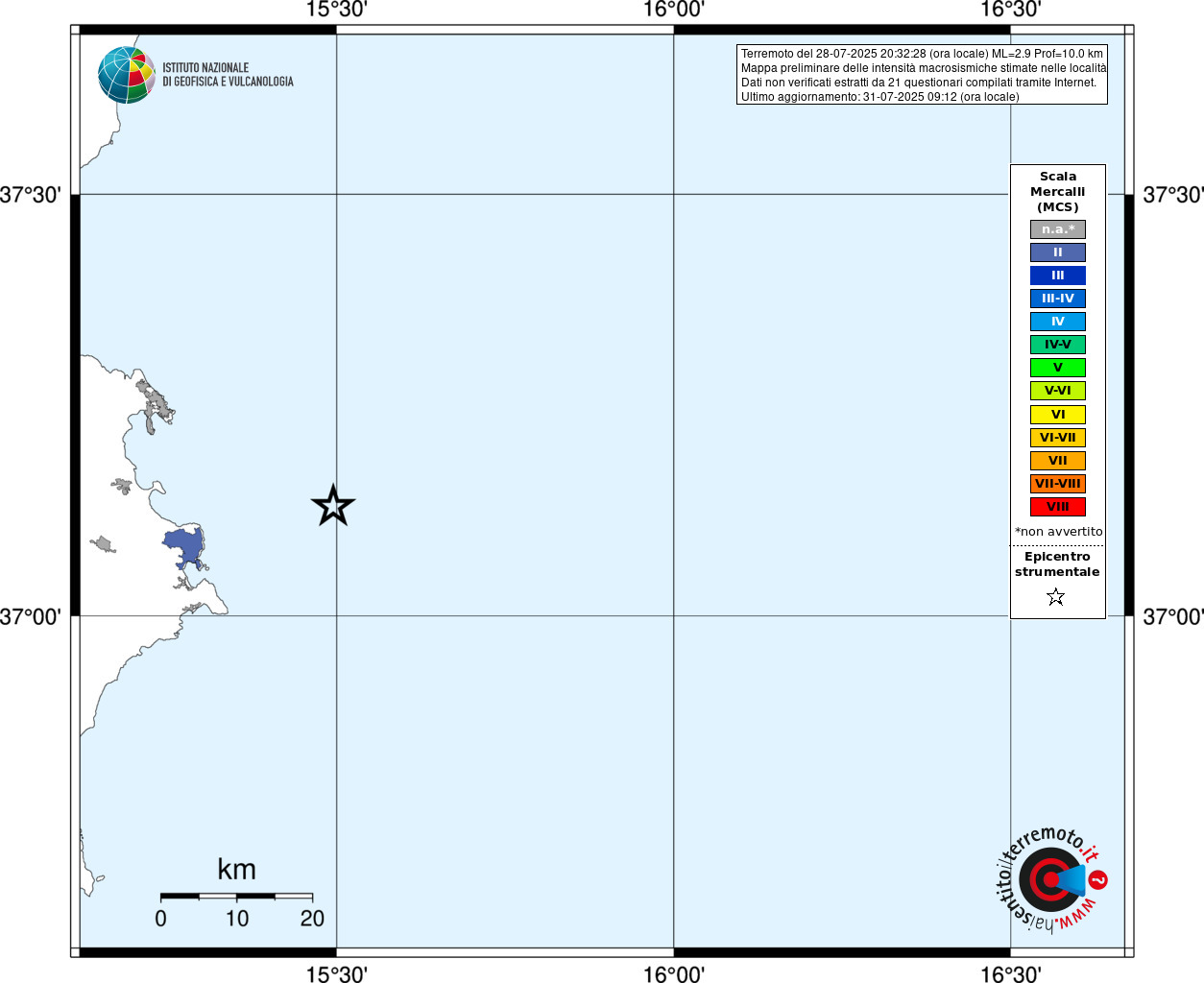Image resolution: width=1204 pixels, height=983 pixels.
Task: Select the VII-VIII legend swatch
Action: (x=1058, y=484)
